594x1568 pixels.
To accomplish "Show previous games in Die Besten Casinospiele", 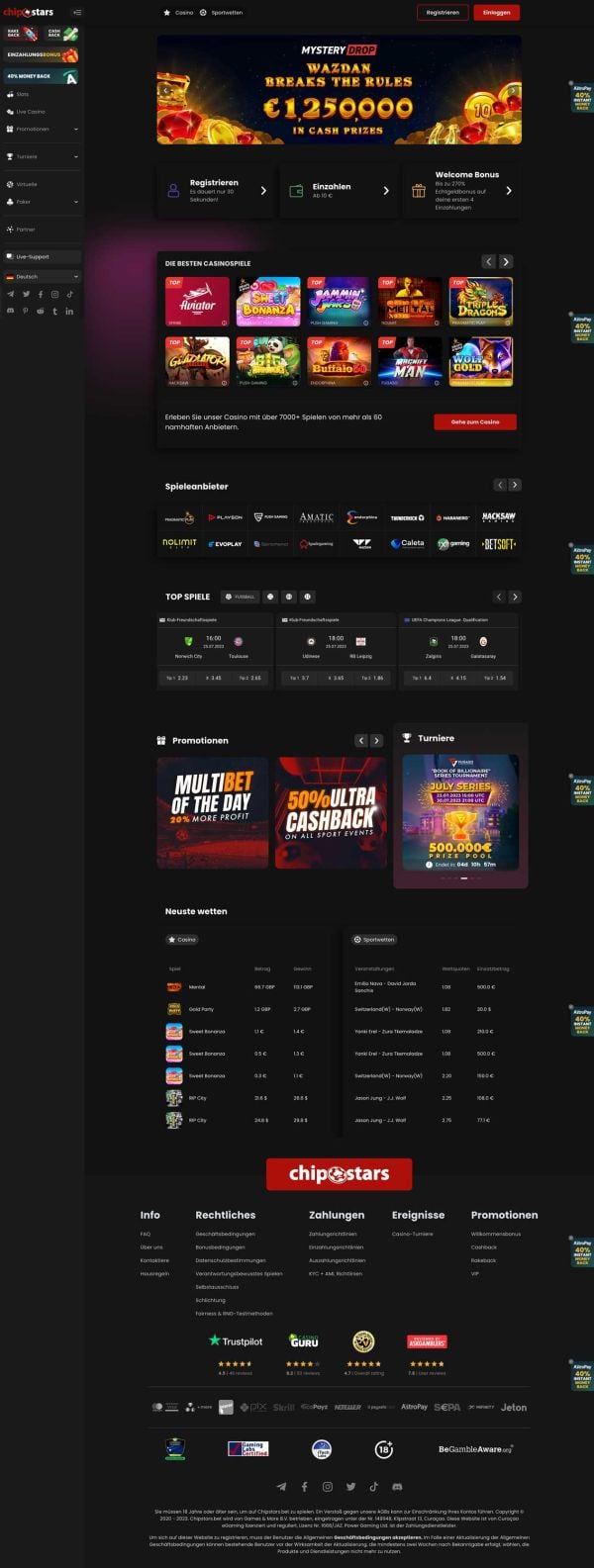I will (489, 261).
